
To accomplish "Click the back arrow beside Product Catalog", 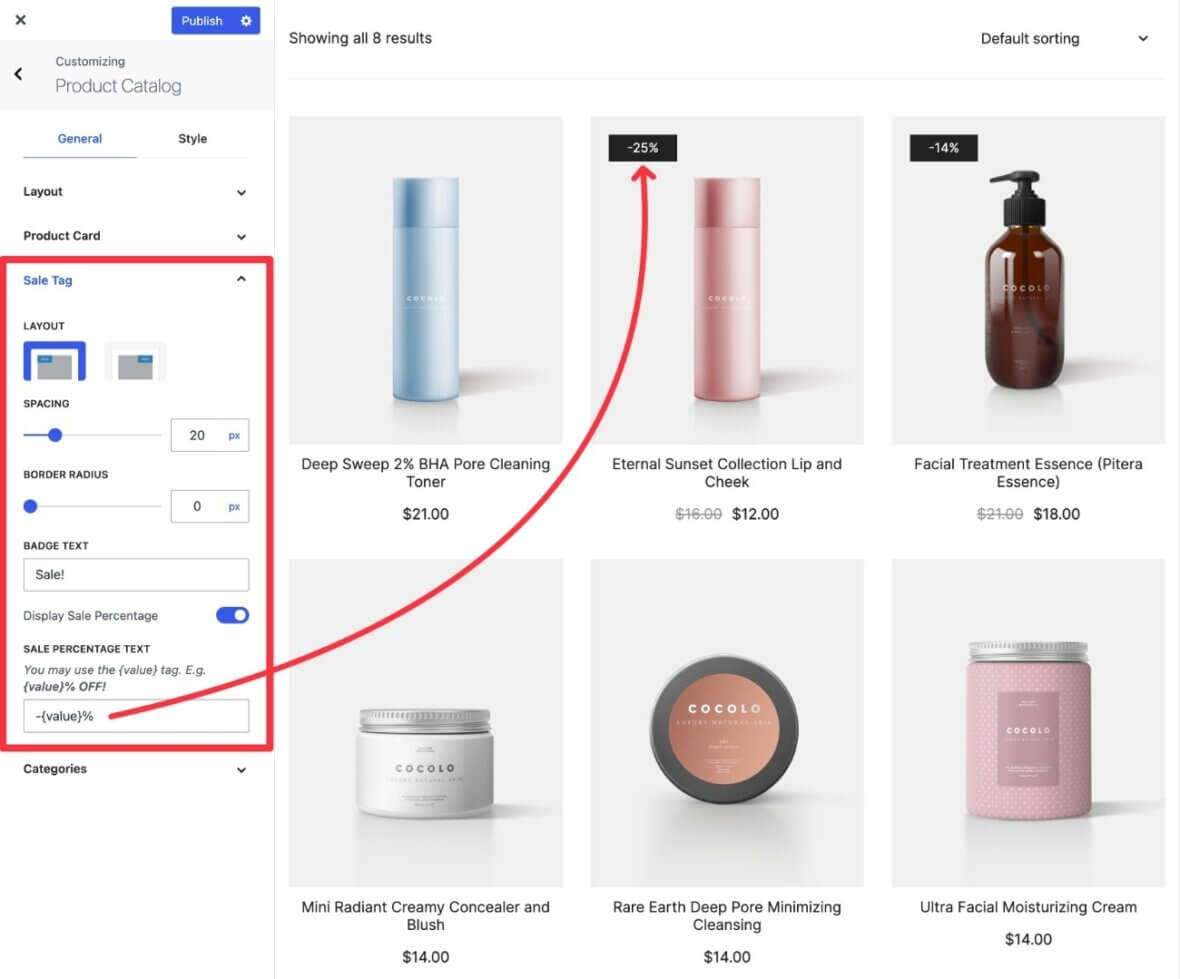I will pos(18,74).
